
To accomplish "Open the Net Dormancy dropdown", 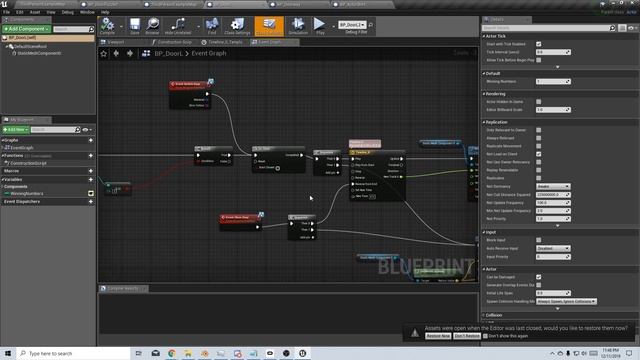I will click(x=553, y=187).
